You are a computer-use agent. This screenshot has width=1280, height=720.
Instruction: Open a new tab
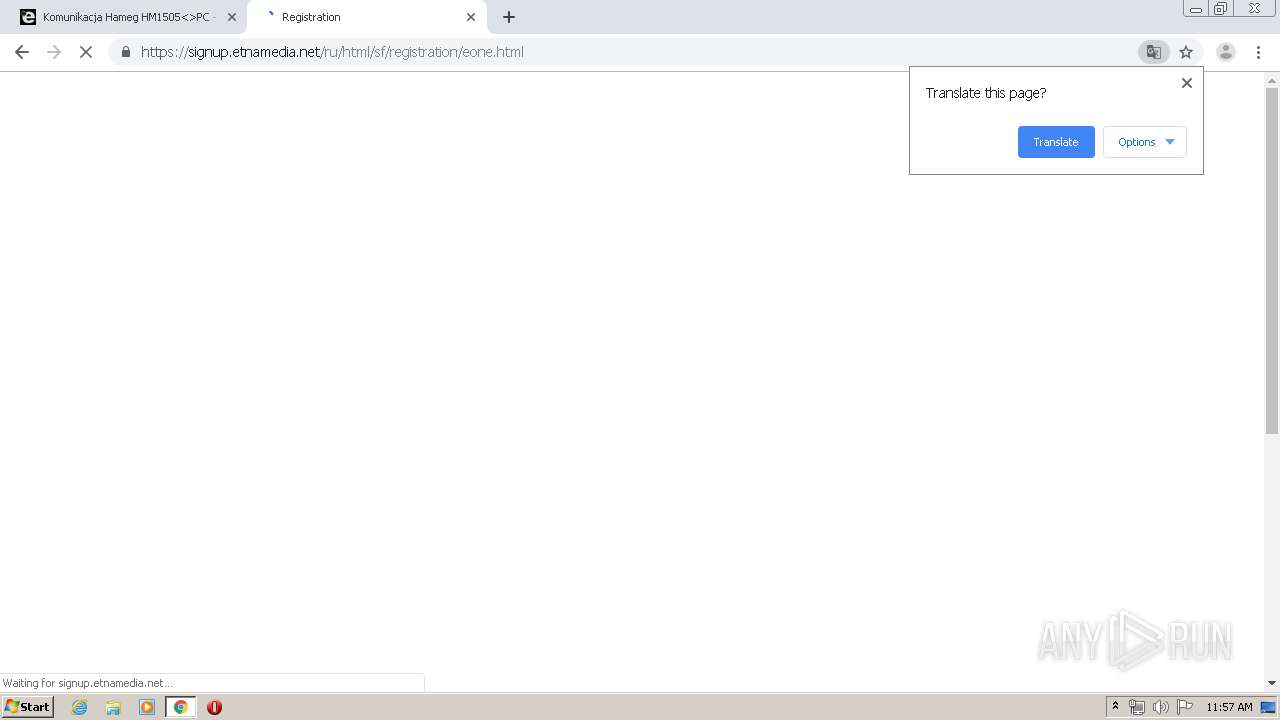[x=509, y=17]
